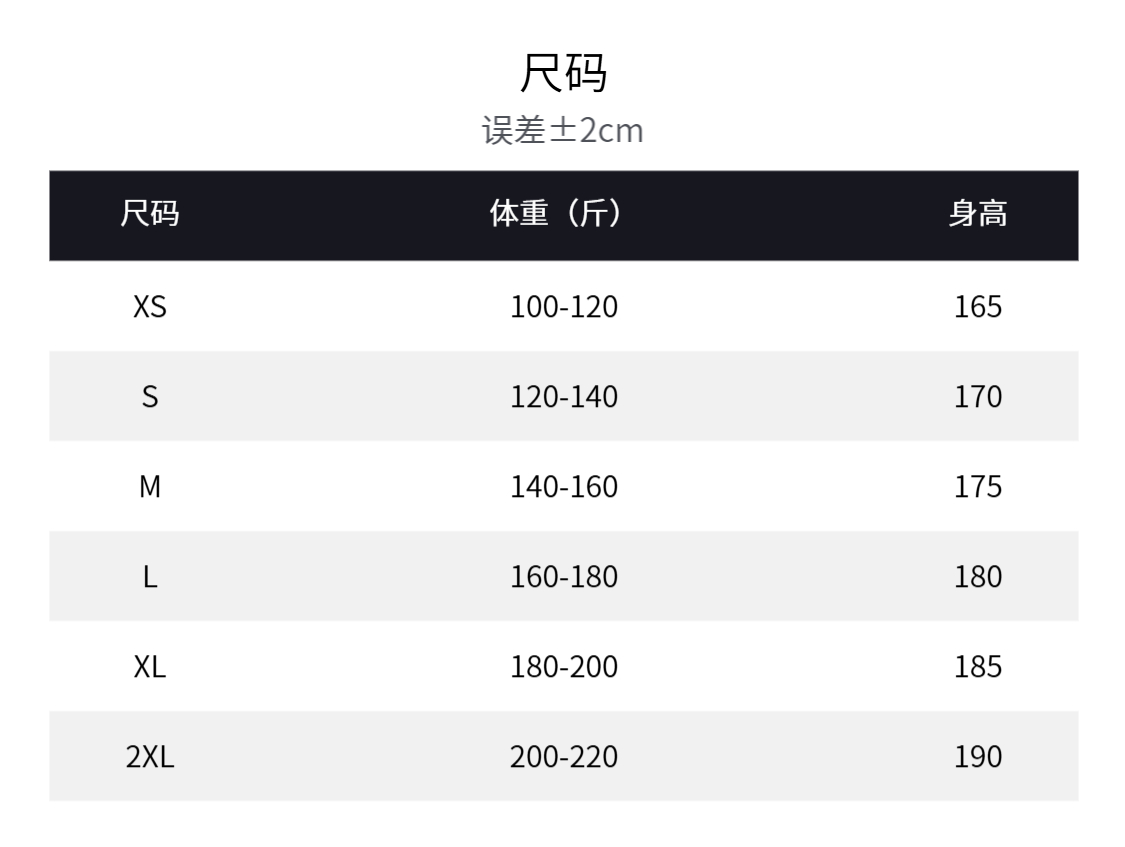Click the 180 height value

(977, 577)
